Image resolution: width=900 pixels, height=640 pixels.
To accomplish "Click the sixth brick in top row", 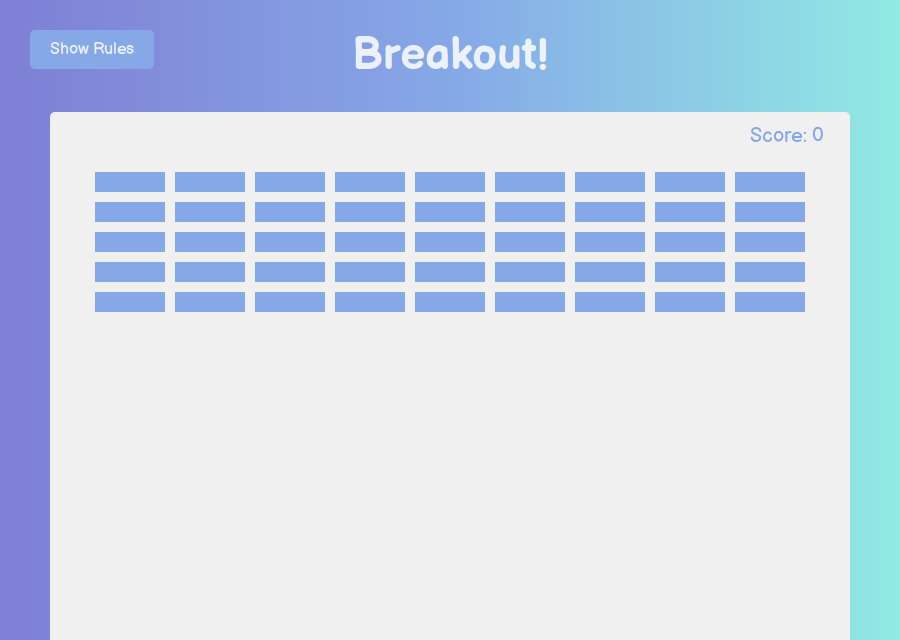I will pyautogui.click(x=530, y=182).
